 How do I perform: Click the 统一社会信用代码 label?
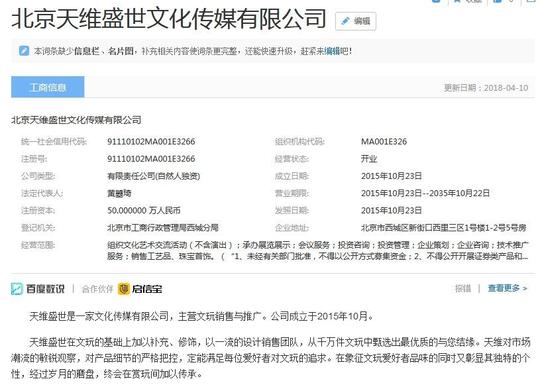click(54, 142)
